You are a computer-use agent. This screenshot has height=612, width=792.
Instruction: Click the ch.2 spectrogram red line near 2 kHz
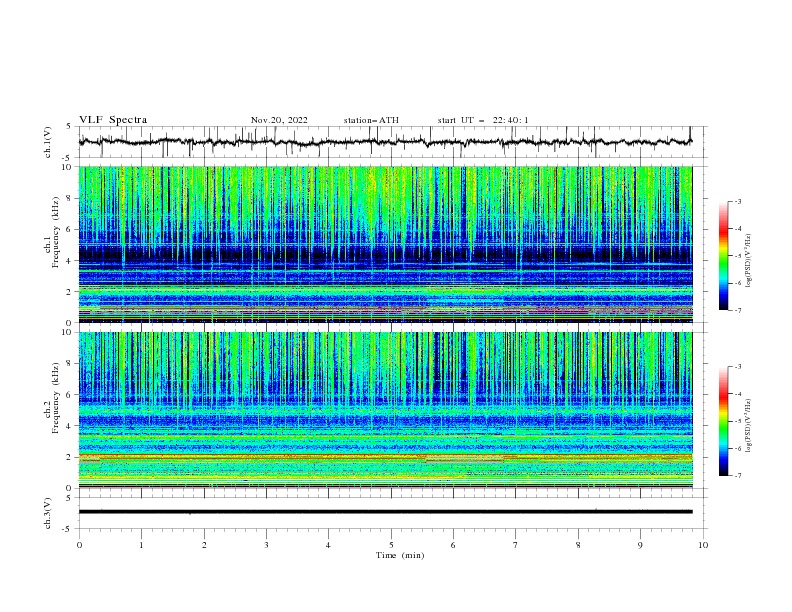385,456
